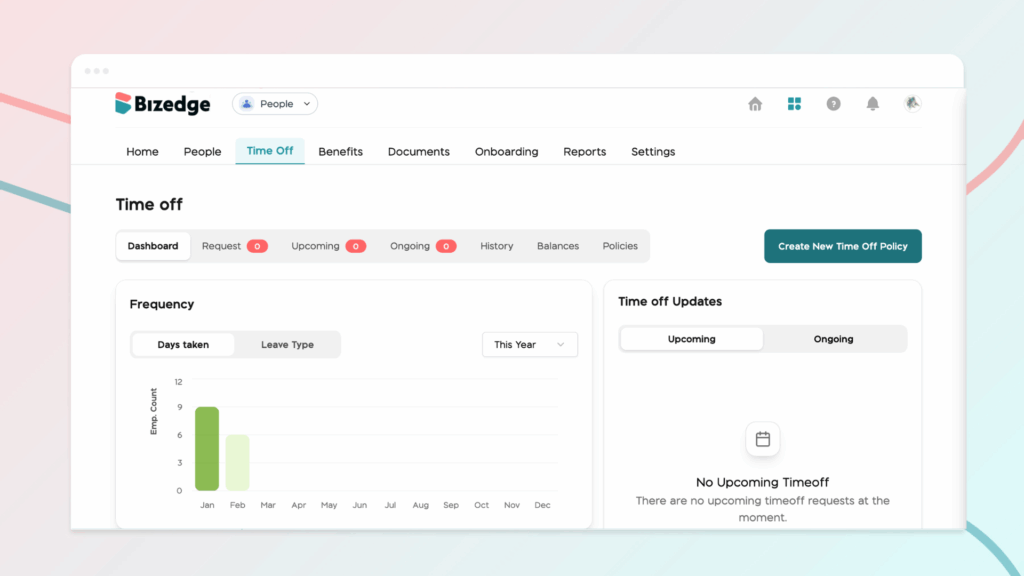Select Upcoming in Time off Updates
1024x576 pixels.
click(x=691, y=339)
